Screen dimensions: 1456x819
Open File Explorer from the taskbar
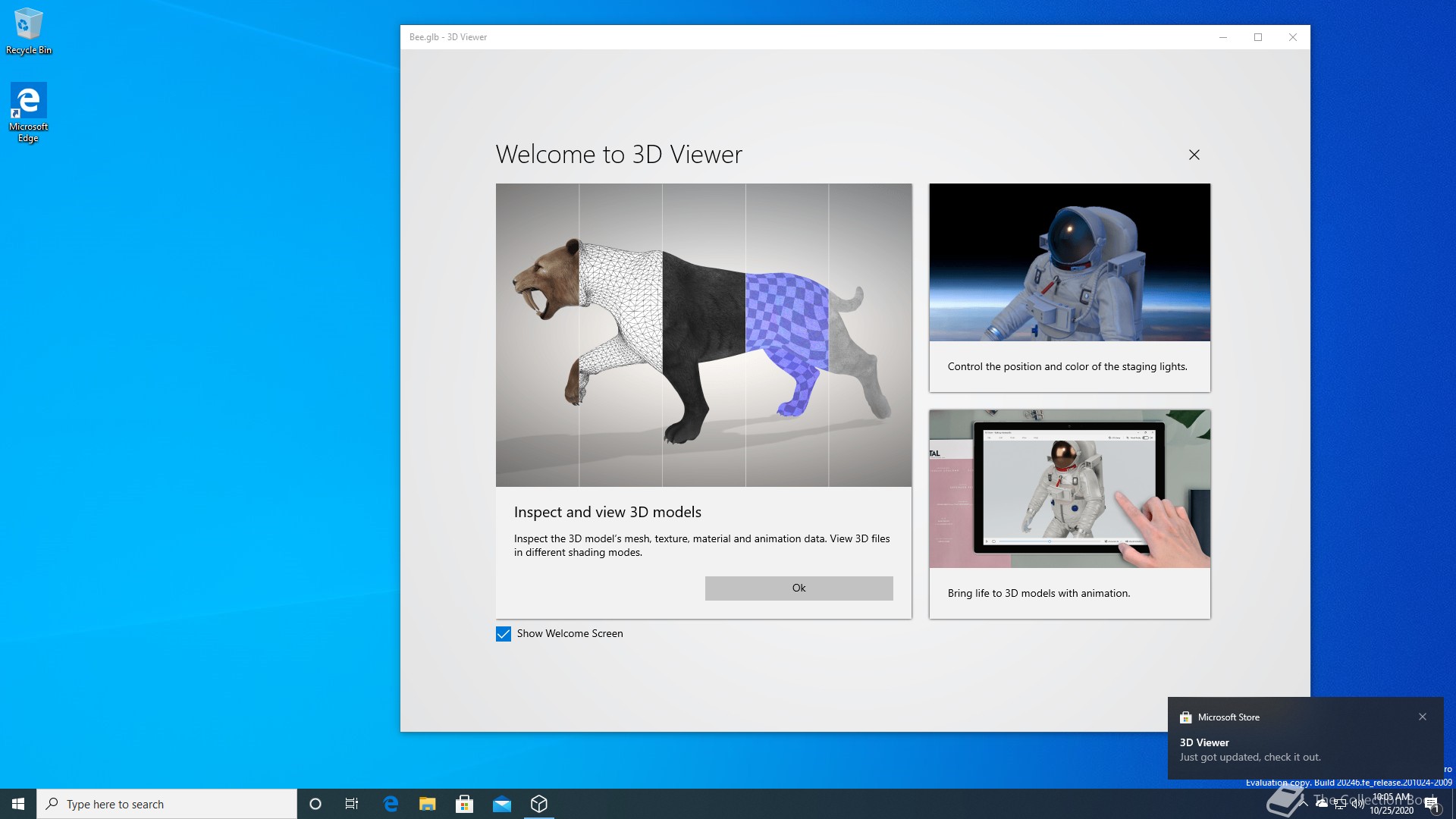(428, 804)
